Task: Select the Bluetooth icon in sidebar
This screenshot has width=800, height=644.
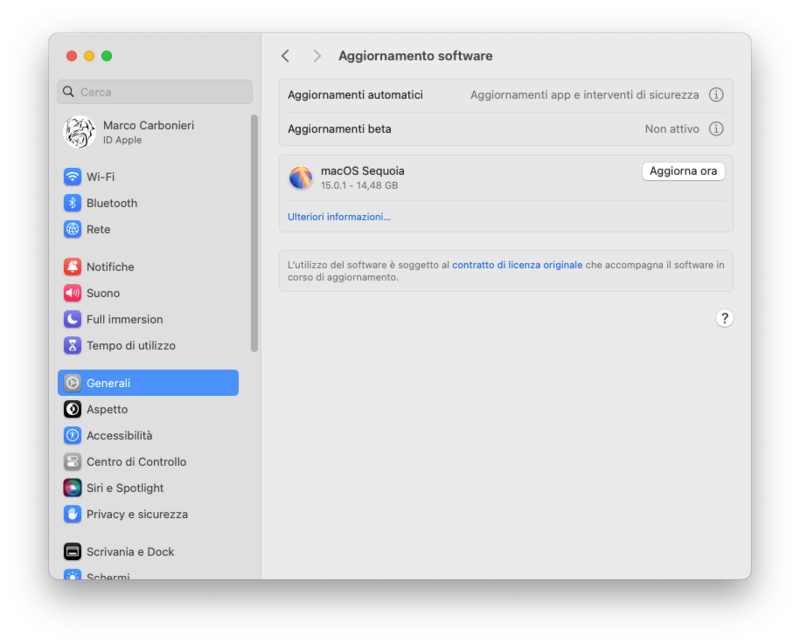Action: pyautogui.click(x=72, y=203)
